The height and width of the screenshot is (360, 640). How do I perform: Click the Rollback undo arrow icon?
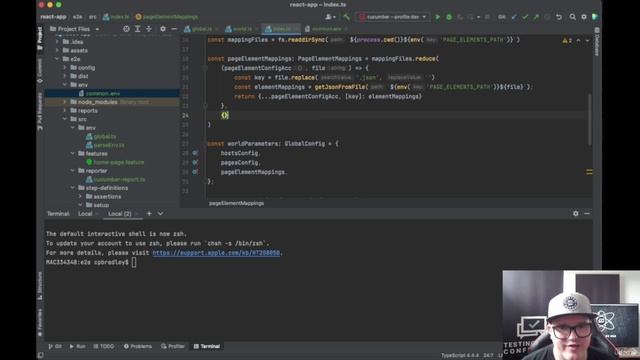pyautogui.click(x=559, y=17)
